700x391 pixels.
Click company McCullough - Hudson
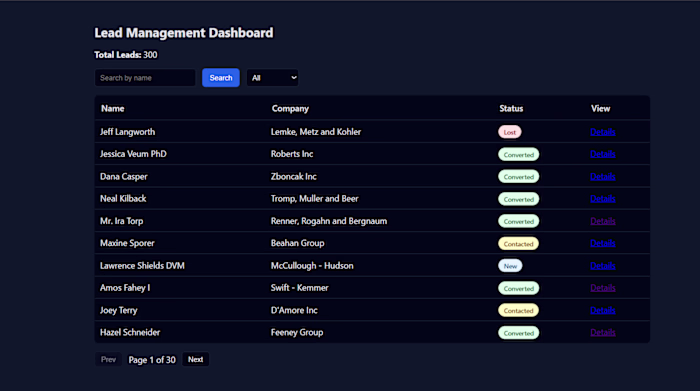pyautogui.click(x=312, y=266)
